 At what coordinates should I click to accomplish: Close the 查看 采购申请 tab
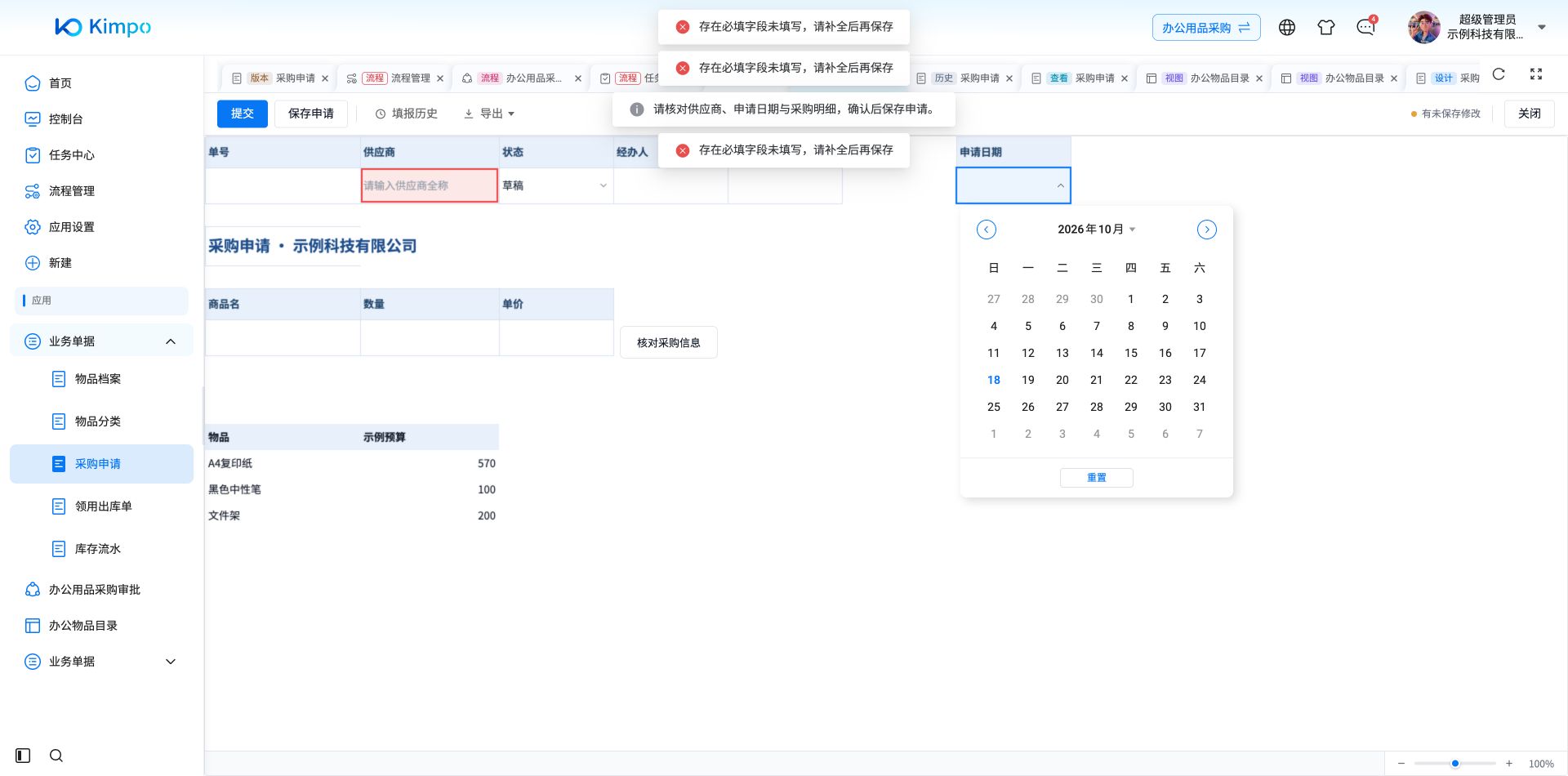coord(1125,78)
